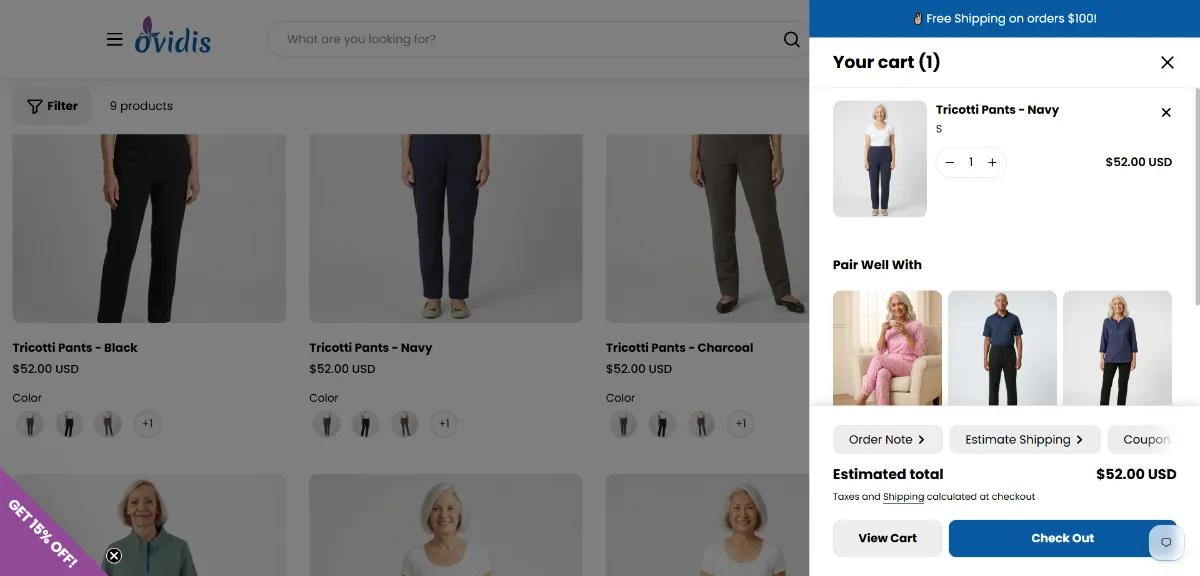Expand the Order Note option
This screenshot has height=576, width=1200.
click(x=886, y=439)
